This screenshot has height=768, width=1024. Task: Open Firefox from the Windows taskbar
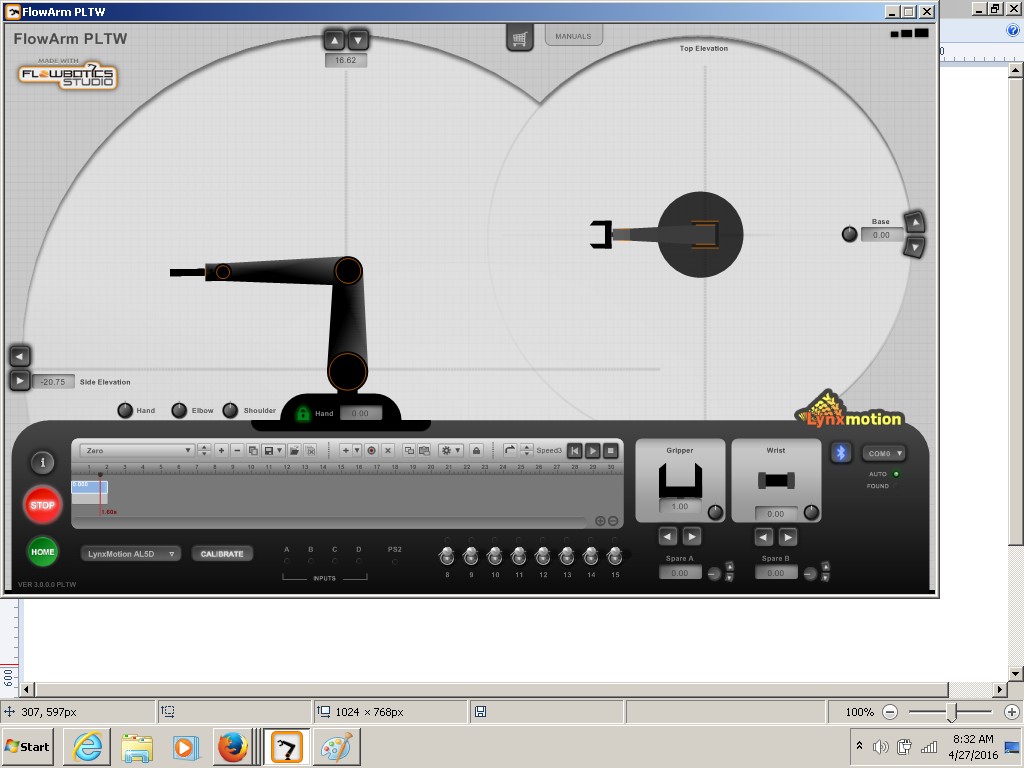pyautogui.click(x=232, y=747)
